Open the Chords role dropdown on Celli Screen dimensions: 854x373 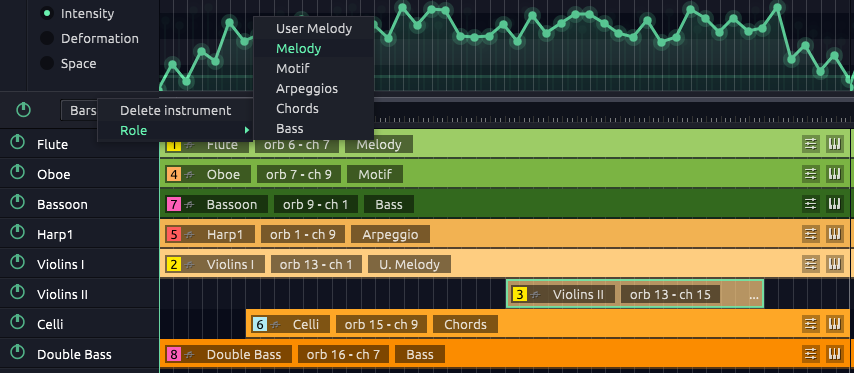(x=466, y=325)
